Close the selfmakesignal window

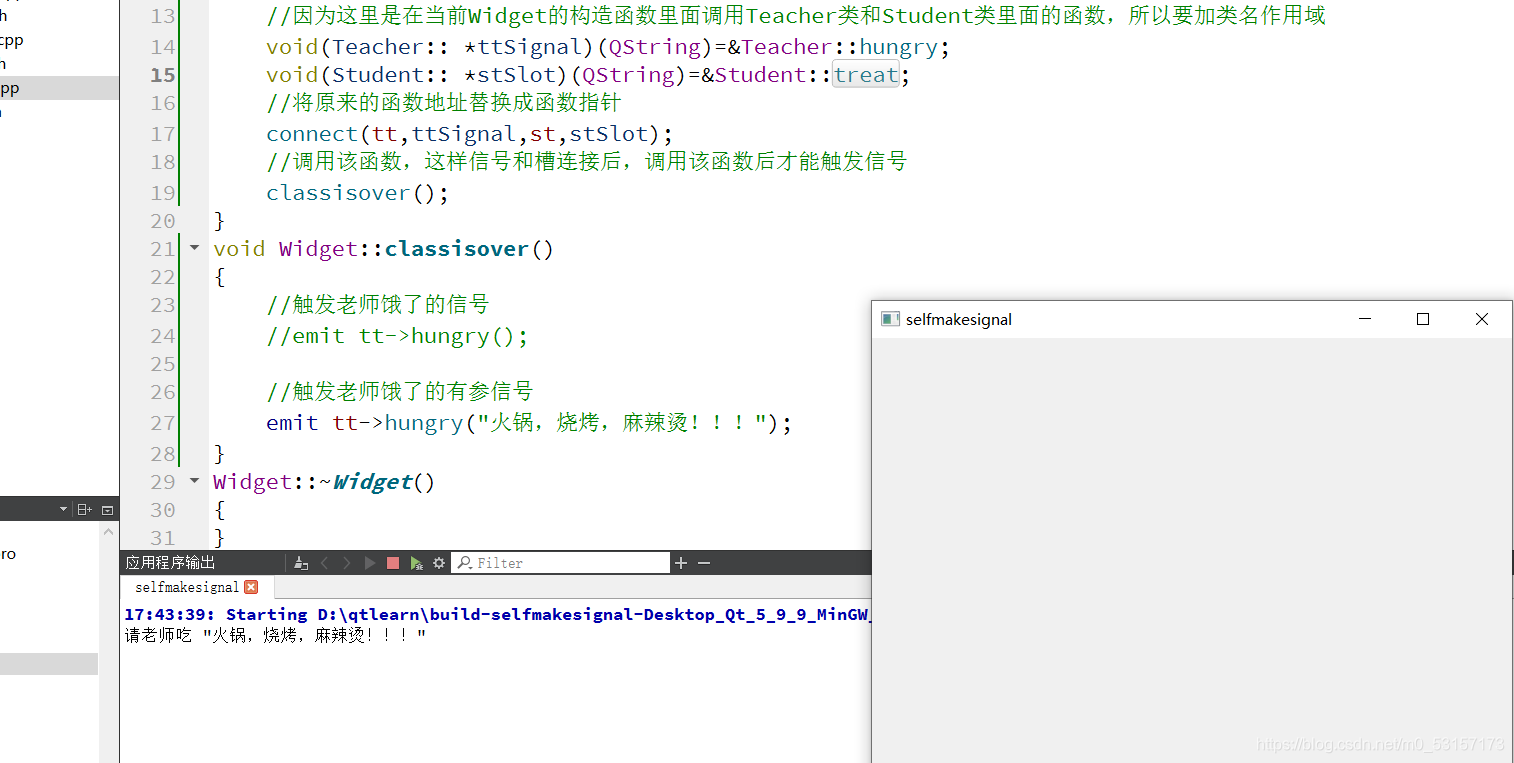1482,319
